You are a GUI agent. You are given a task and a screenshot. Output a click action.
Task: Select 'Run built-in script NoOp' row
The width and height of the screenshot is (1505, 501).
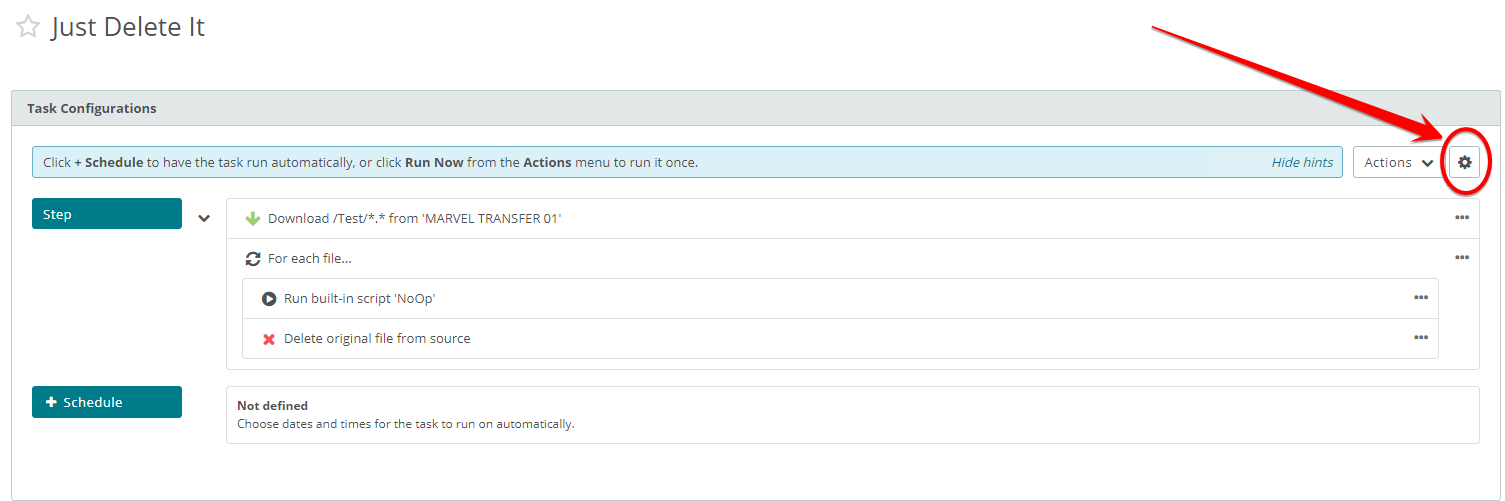(x=840, y=298)
